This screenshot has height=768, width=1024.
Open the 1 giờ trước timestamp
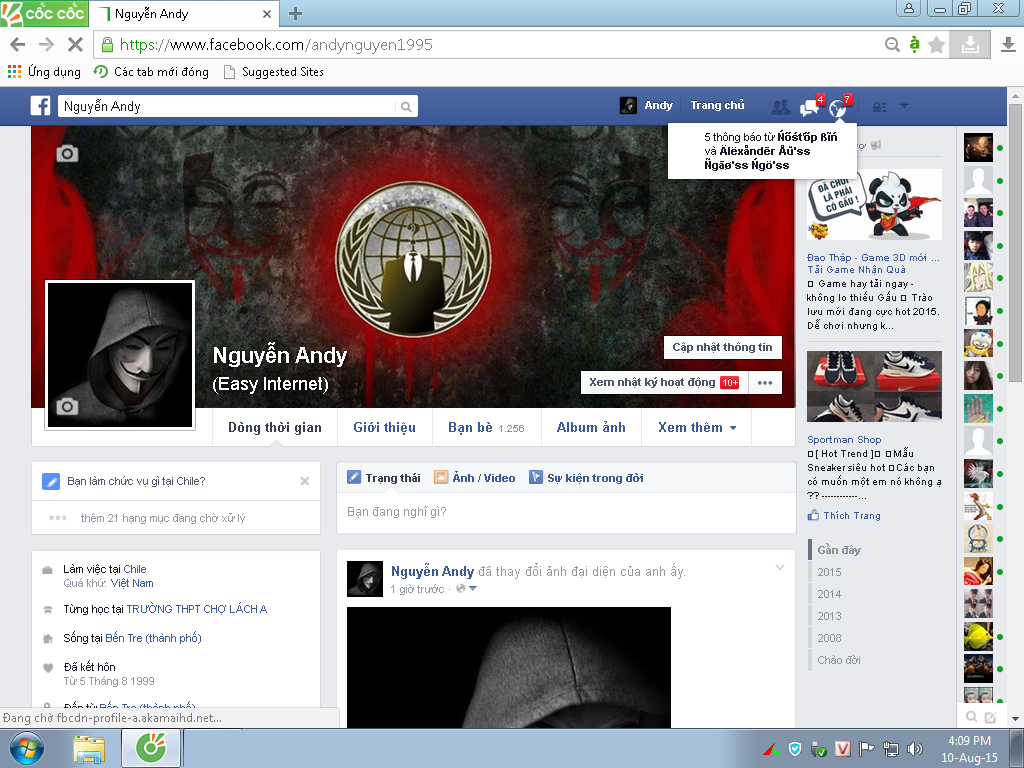click(417, 589)
